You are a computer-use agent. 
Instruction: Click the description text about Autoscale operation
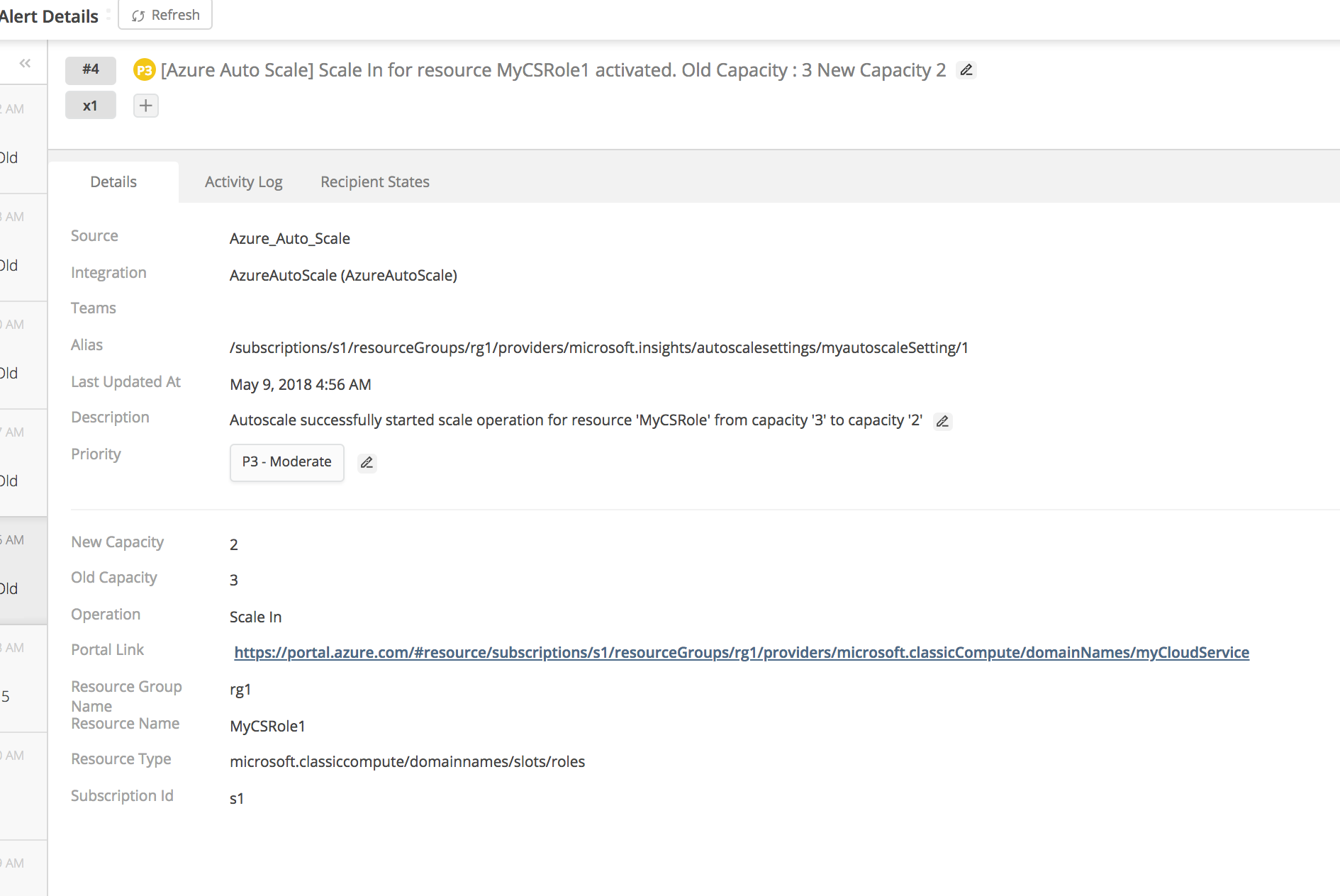576,420
